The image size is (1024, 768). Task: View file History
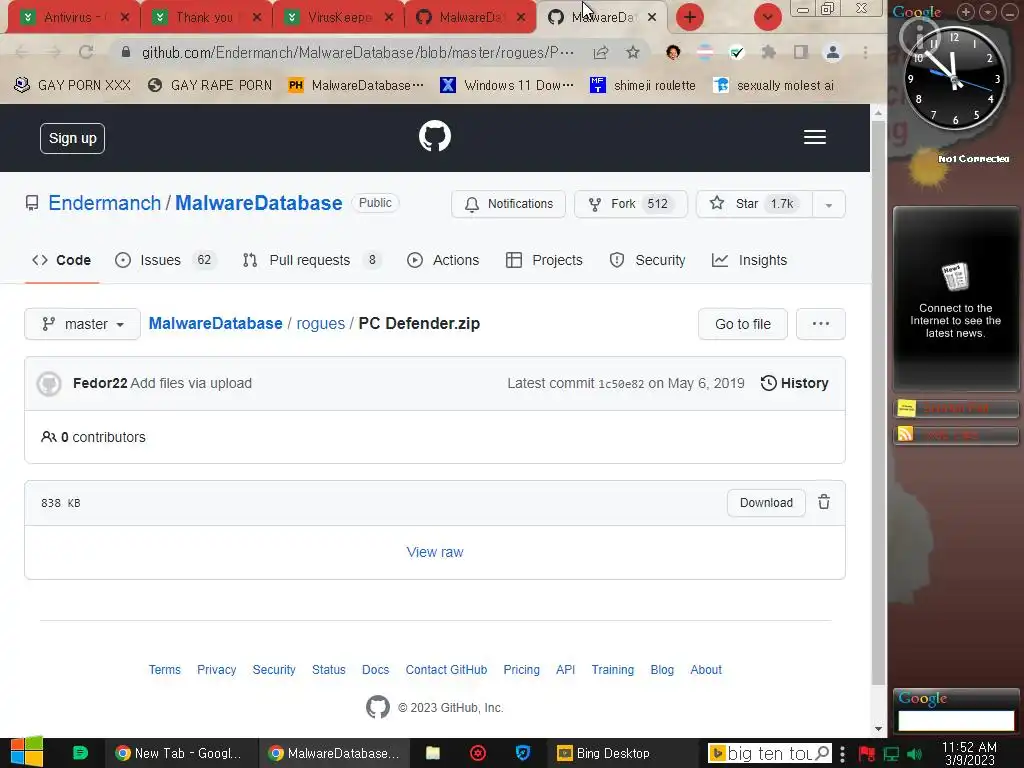pyautogui.click(x=795, y=383)
